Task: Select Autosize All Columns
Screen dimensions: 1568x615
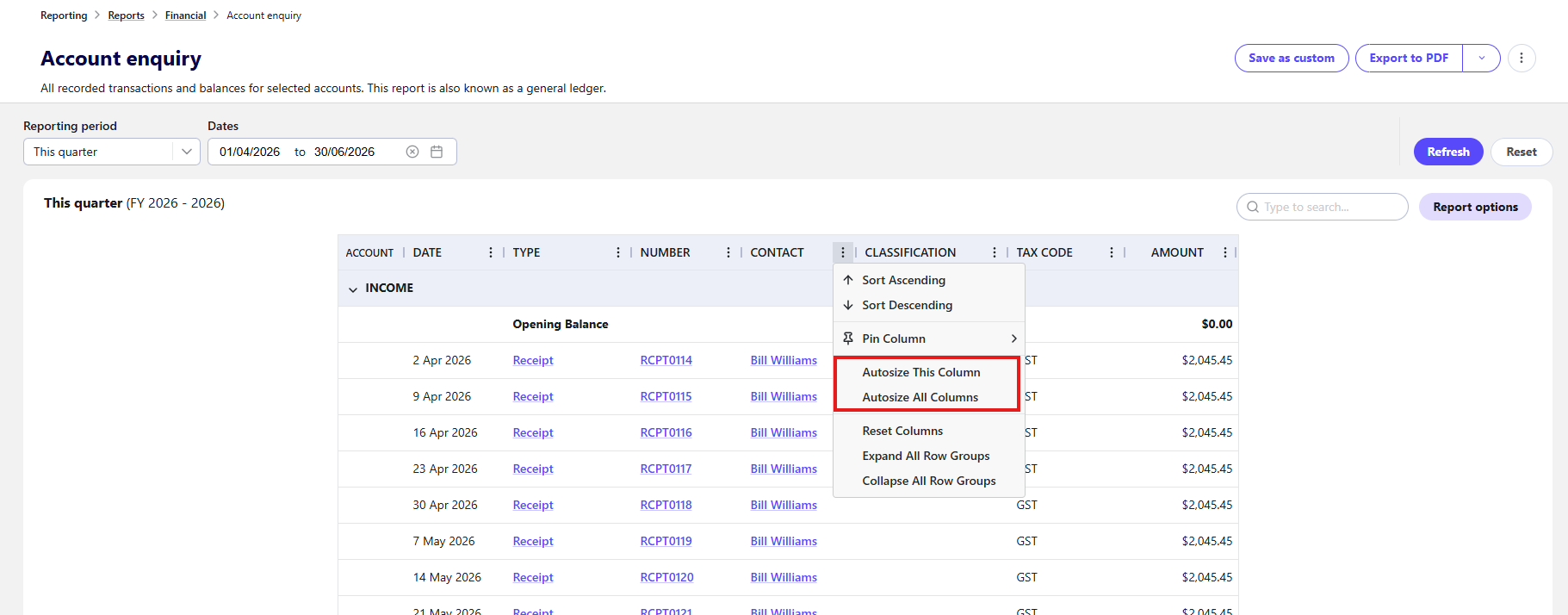Action: (929, 397)
